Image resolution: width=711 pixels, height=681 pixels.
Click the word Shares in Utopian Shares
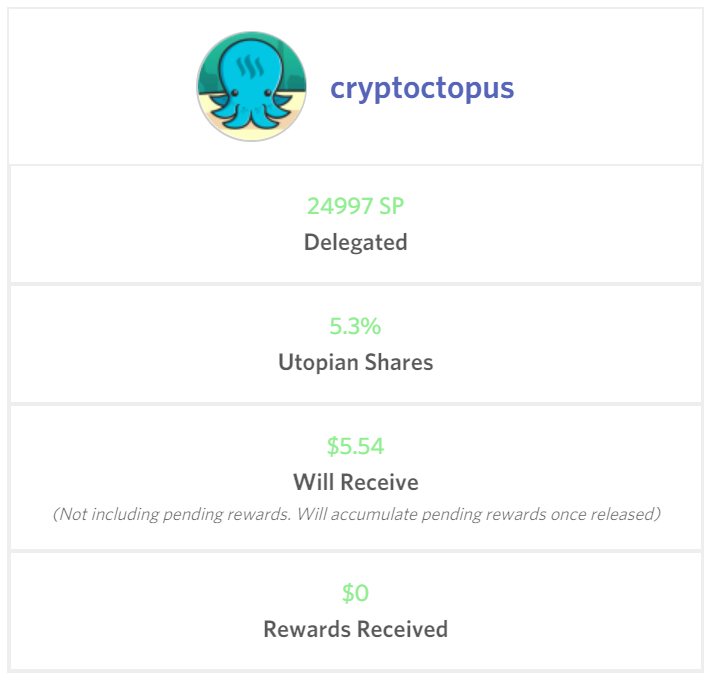399,362
